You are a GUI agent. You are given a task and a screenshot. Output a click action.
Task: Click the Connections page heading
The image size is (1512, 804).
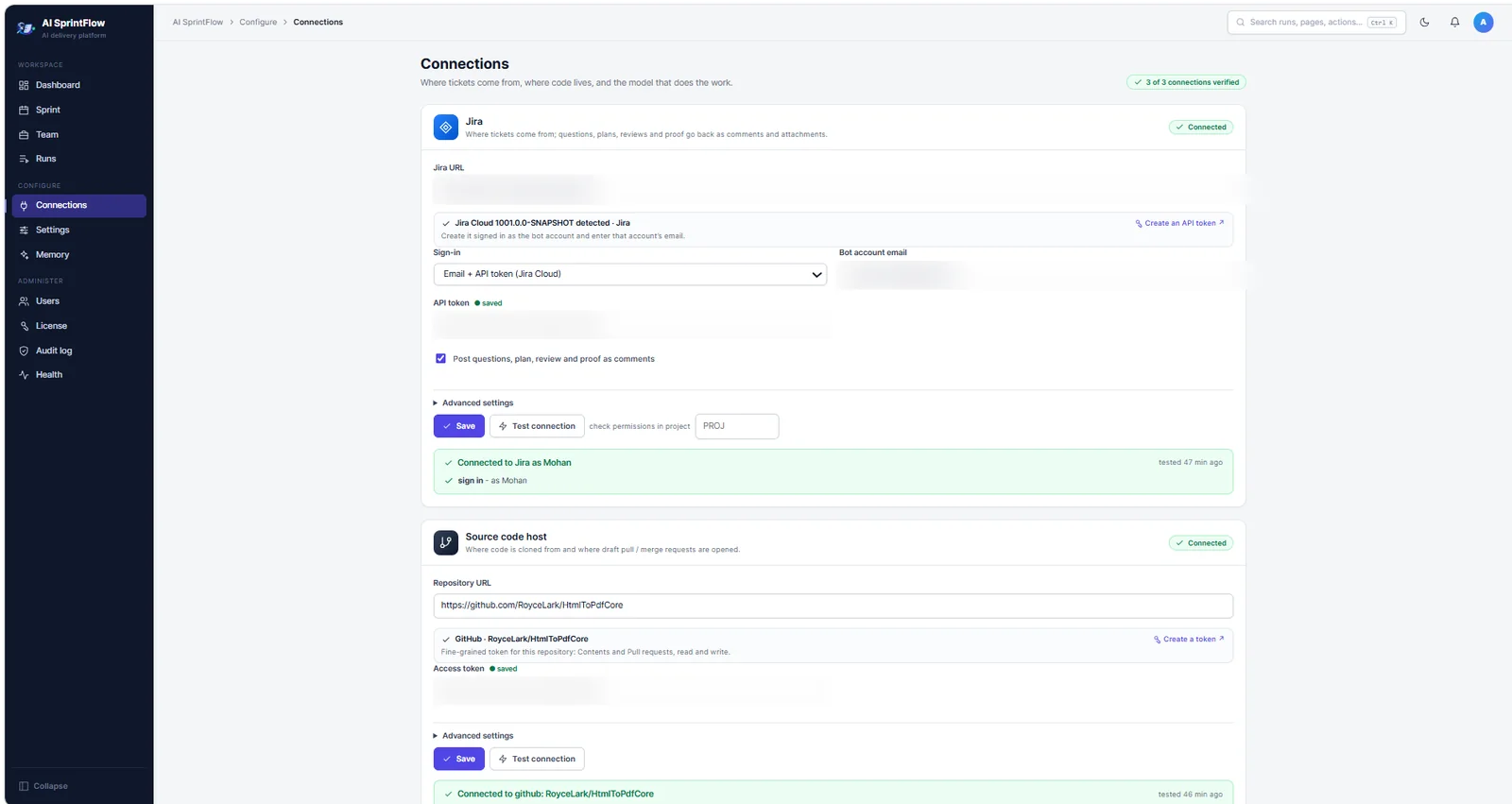[x=465, y=64]
